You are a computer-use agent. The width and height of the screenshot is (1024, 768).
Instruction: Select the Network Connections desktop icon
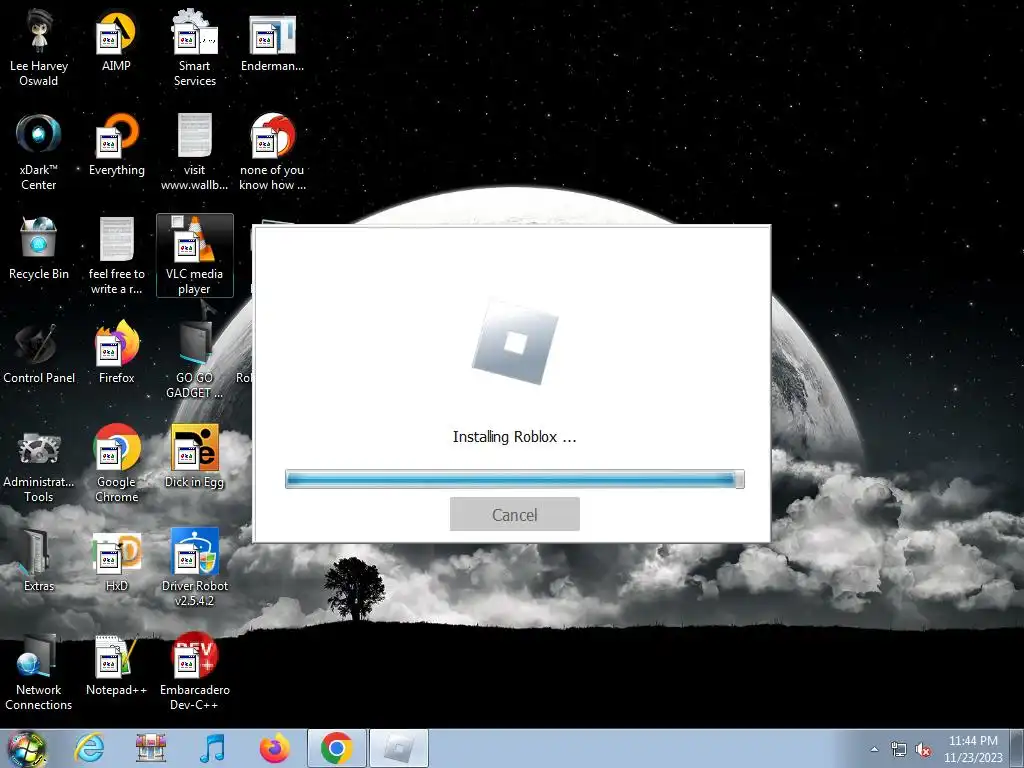(39, 671)
